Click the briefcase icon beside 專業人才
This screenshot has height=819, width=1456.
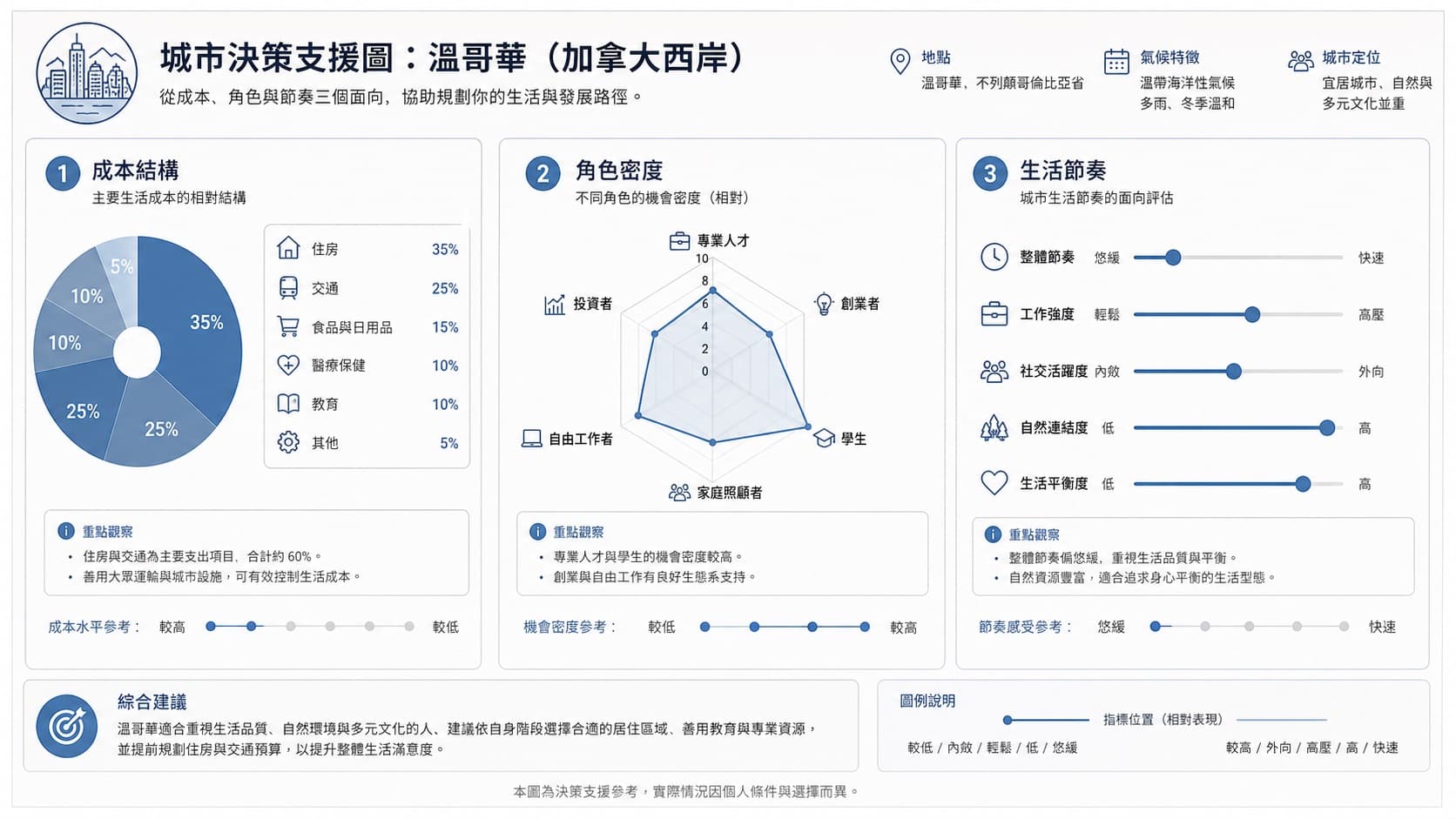click(679, 241)
